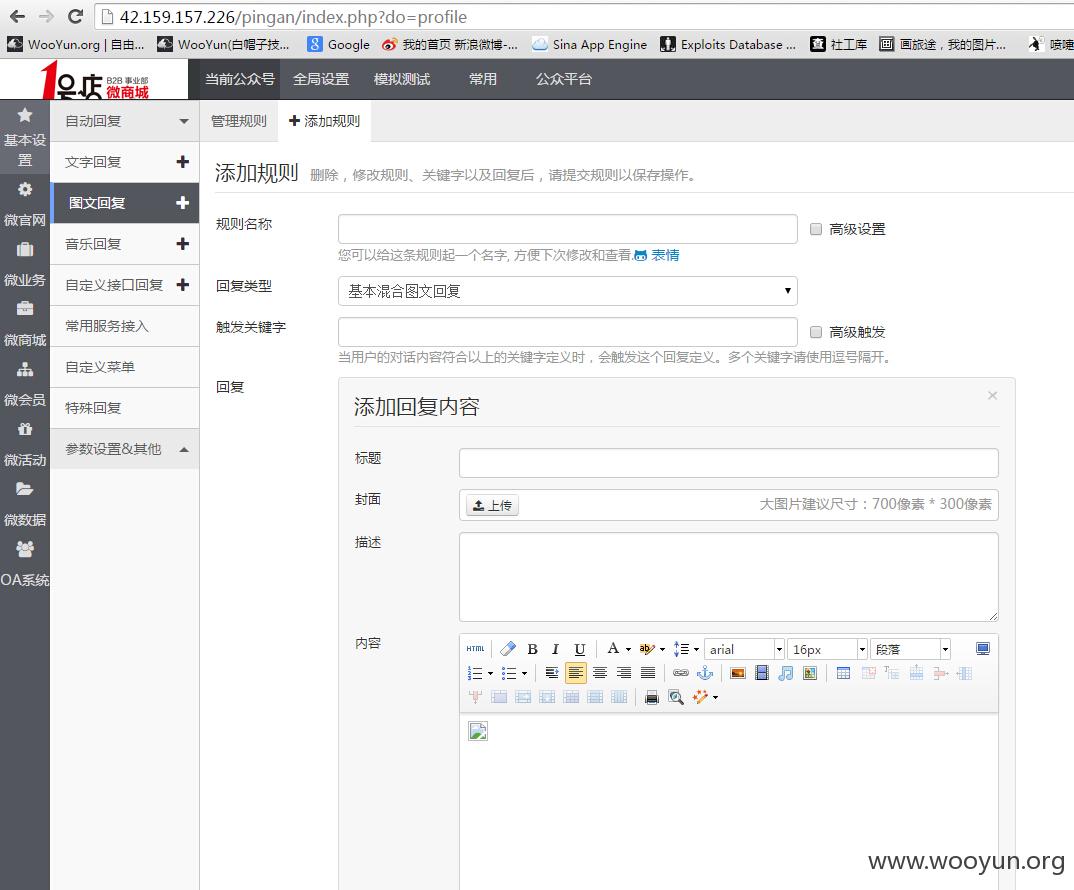This screenshot has height=890, width=1074.
Task: Open 常用服务接入 in sidebar
Action: coord(125,326)
